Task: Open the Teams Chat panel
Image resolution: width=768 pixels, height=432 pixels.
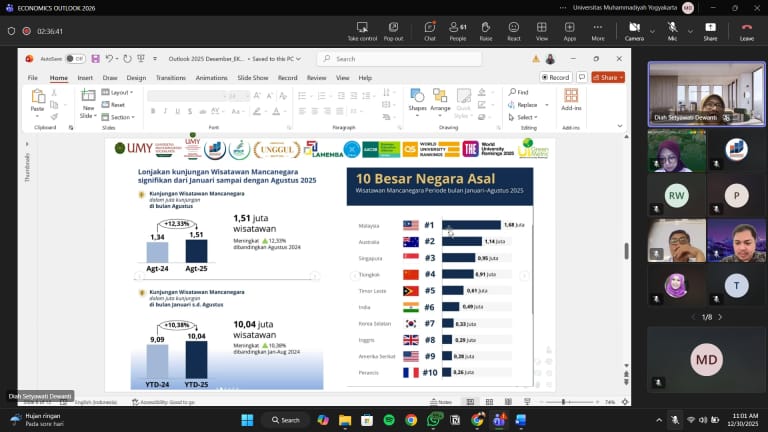Action: [x=430, y=31]
